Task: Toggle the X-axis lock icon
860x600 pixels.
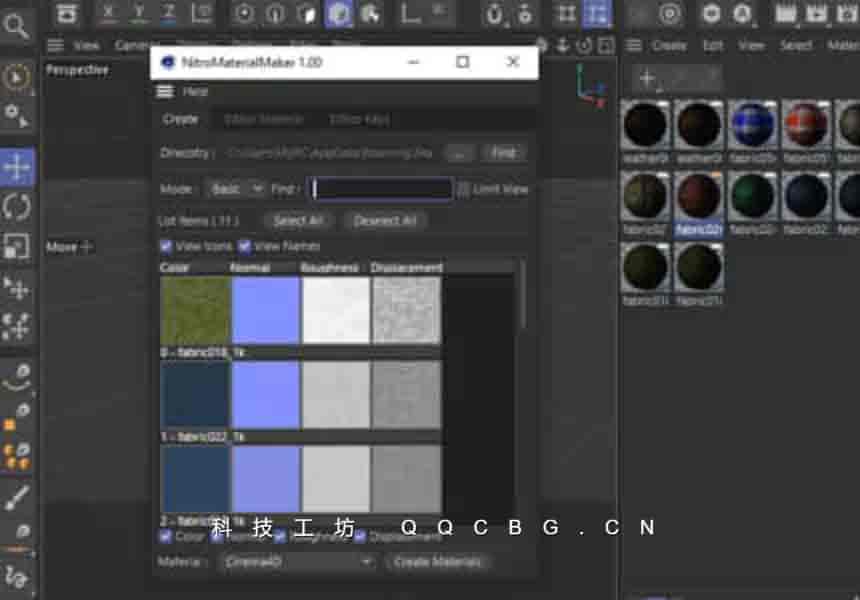Action: (109, 13)
